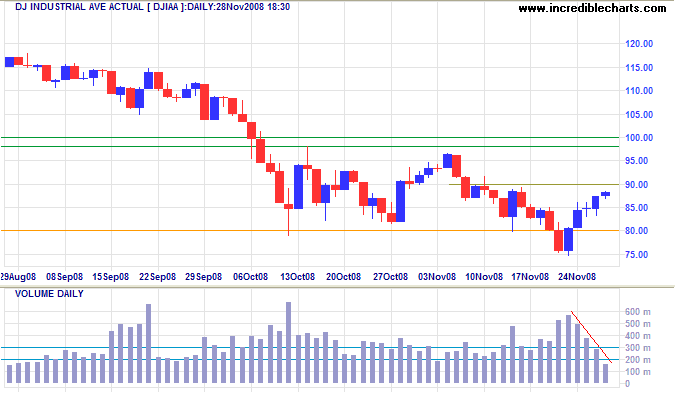The height and width of the screenshot is (395, 675).
Task: Click the 22Sep08 date label
Action: point(158,277)
